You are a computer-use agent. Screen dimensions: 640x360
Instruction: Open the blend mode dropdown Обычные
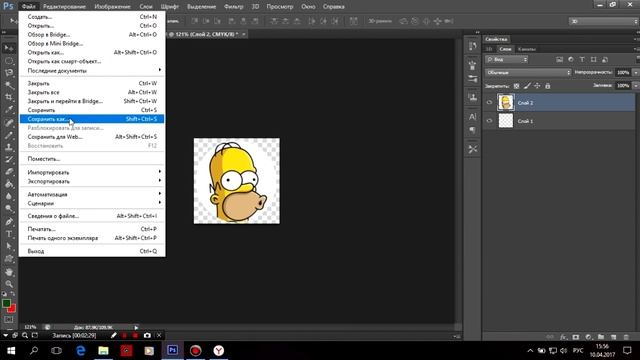tap(528, 72)
